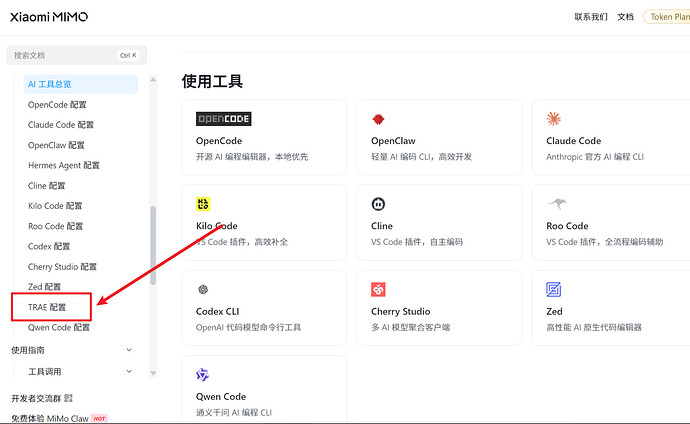Screen dimensions: 690x424
Task: Click the sidebar scrollbar thumb
Action: point(153,245)
